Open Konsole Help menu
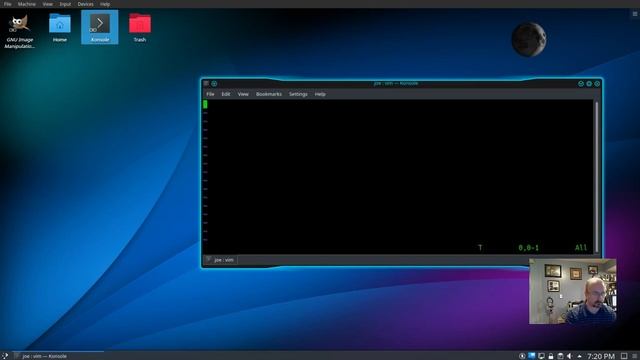This screenshot has height=360, width=640. (x=320, y=94)
